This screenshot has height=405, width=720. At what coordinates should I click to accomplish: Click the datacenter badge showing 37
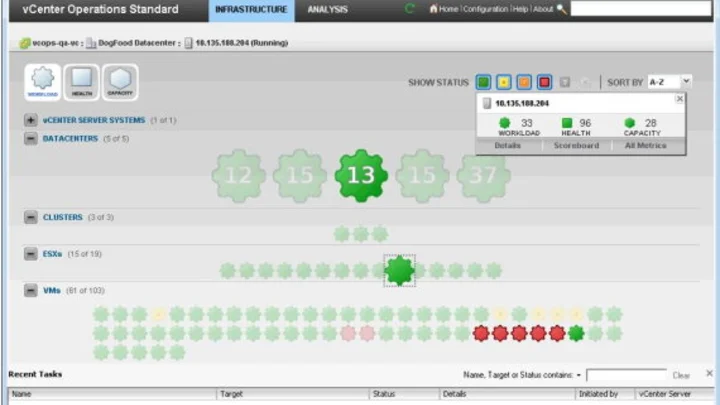(483, 176)
